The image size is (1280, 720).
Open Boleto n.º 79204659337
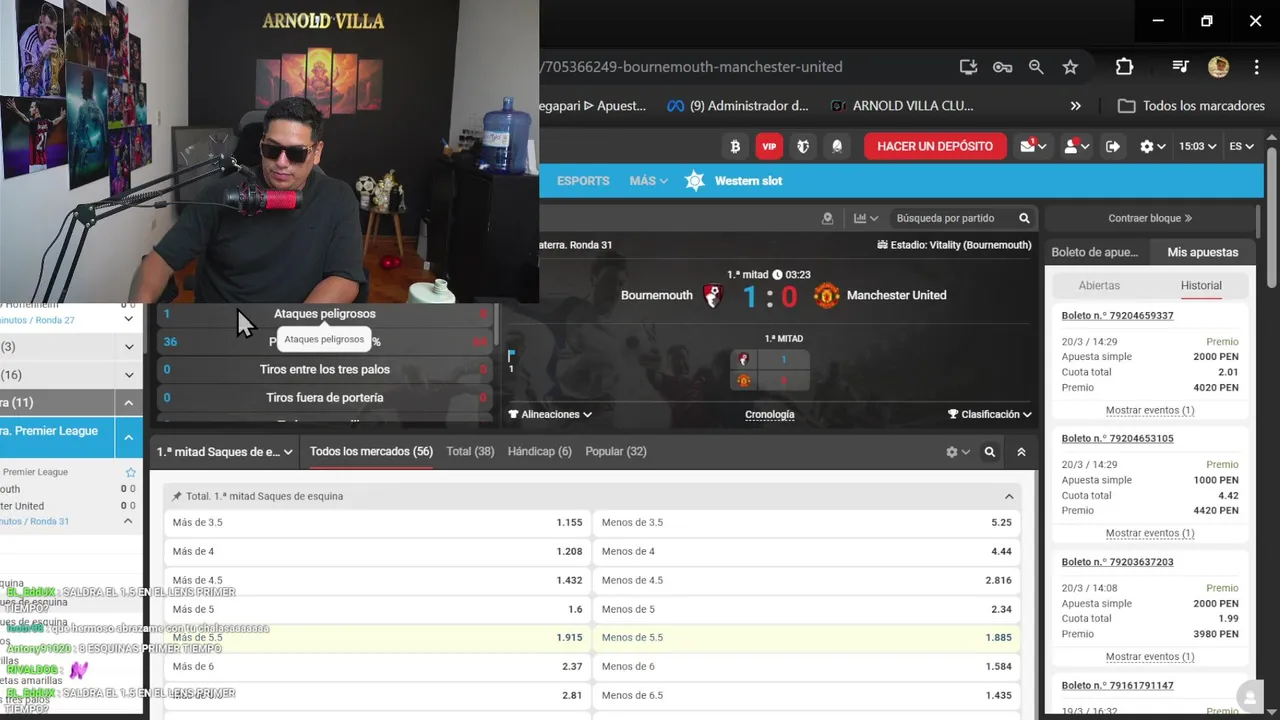pyautogui.click(x=1117, y=315)
